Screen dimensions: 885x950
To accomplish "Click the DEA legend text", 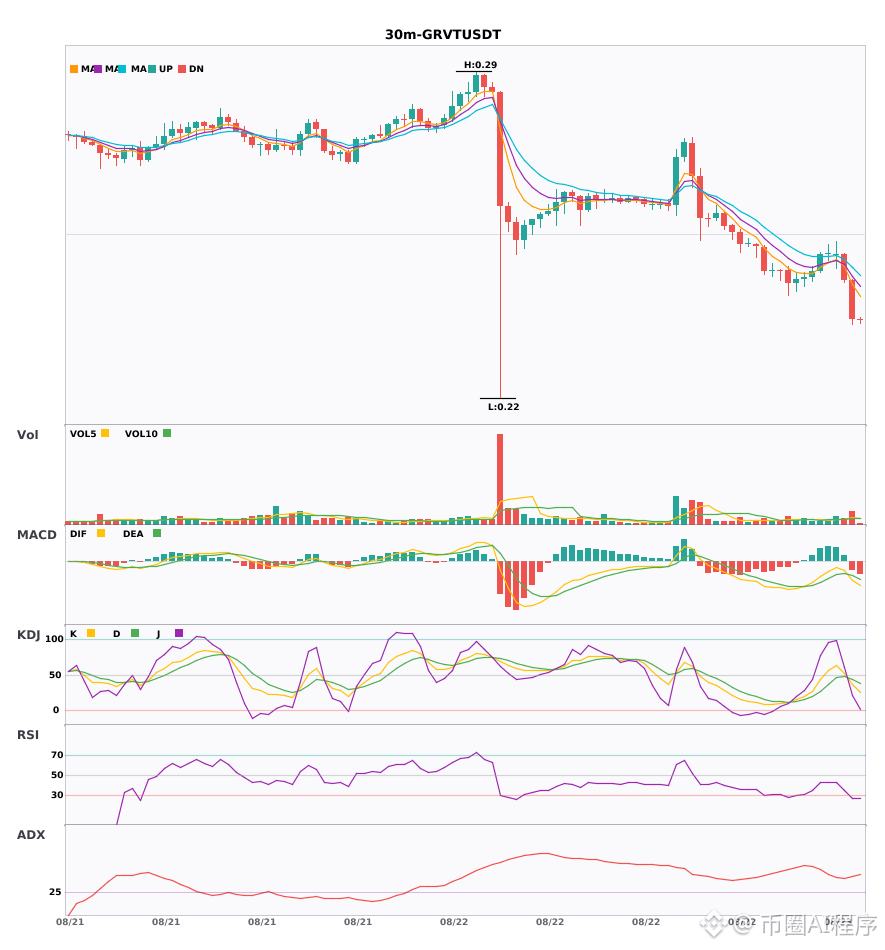I will (x=133, y=534).
